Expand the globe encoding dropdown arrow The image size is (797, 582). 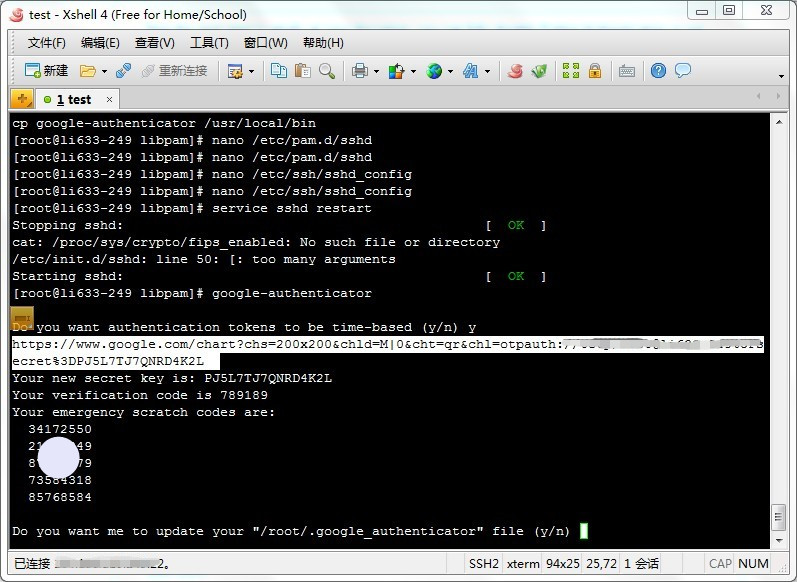(450, 72)
